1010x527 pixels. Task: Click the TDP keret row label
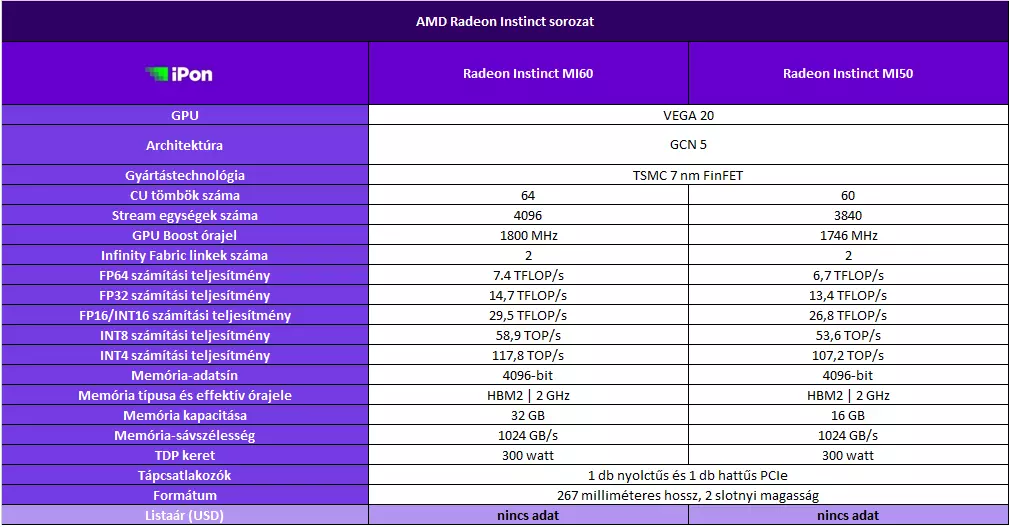pyautogui.click(x=185, y=455)
